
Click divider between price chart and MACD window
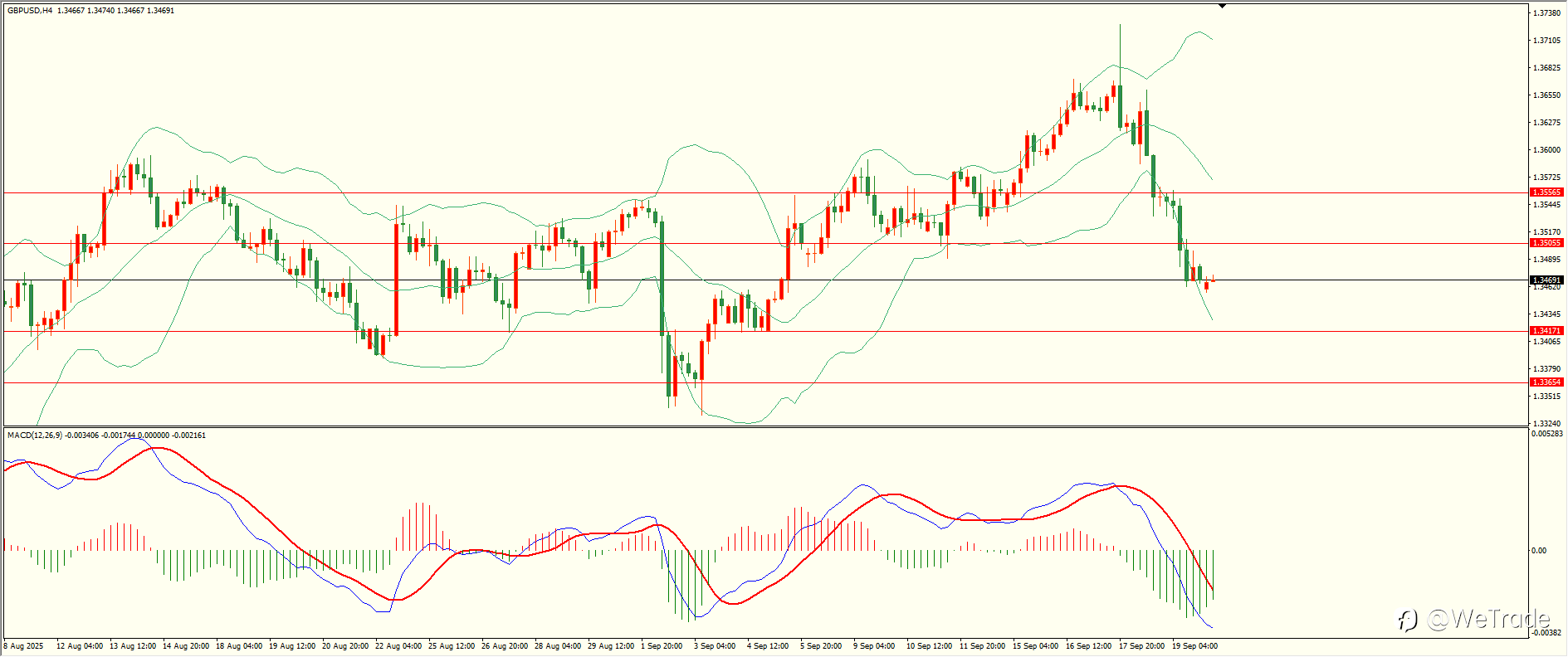pyautogui.click(x=765, y=427)
